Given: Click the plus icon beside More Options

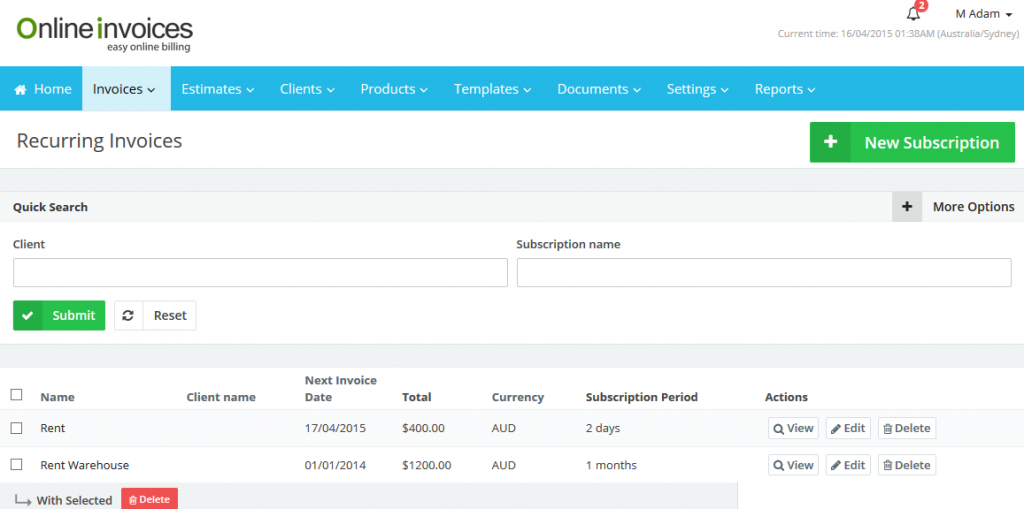Looking at the screenshot, I should click(907, 207).
